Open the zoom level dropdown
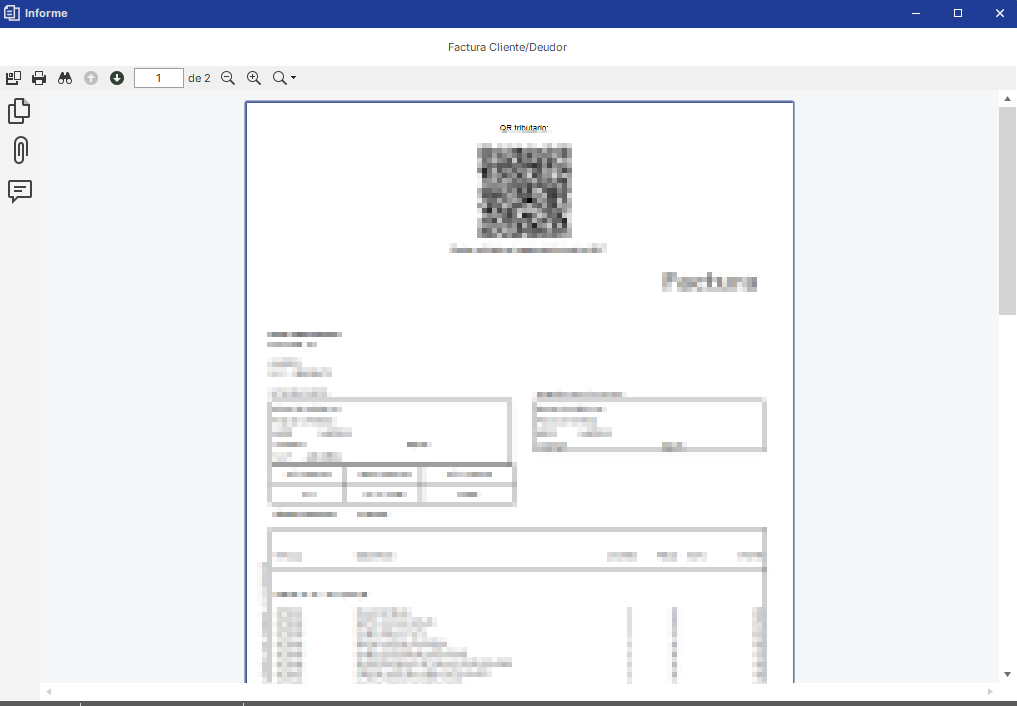The image size is (1017, 706). tap(284, 78)
